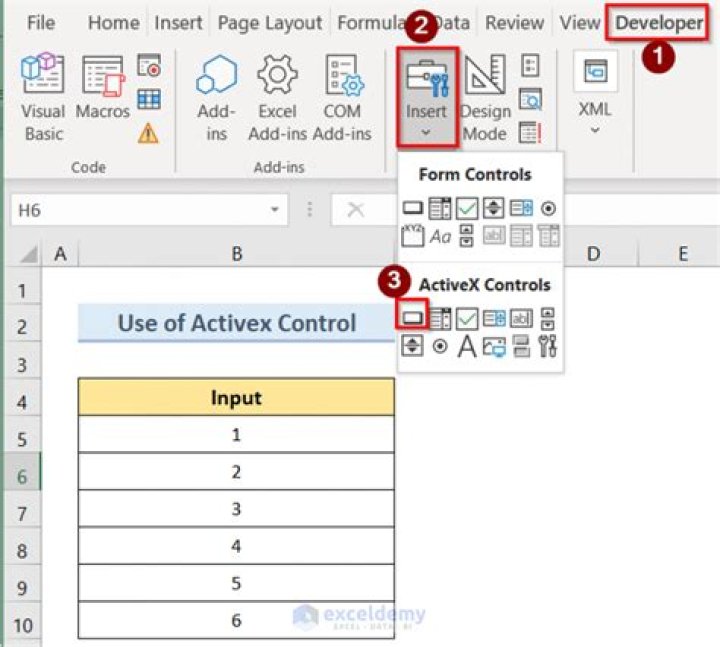Insert Form Controls check box

[x=467, y=209]
